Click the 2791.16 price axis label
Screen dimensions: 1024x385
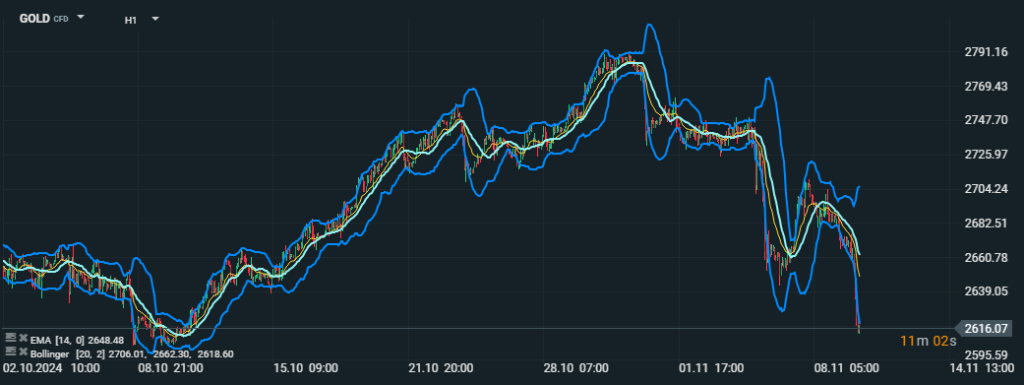coord(985,52)
